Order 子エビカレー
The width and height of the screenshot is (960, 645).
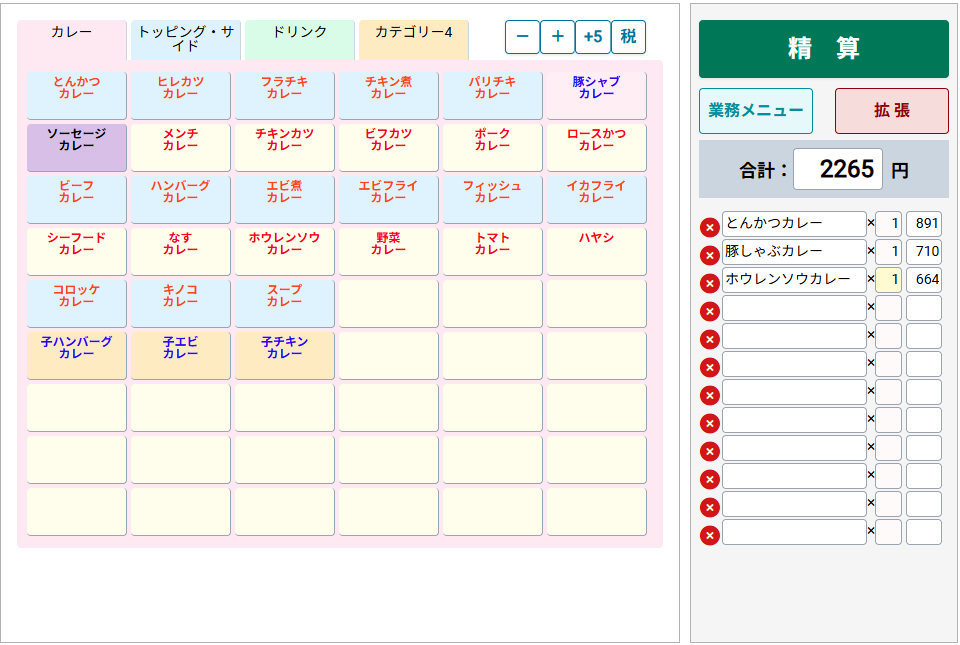click(180, 354)
